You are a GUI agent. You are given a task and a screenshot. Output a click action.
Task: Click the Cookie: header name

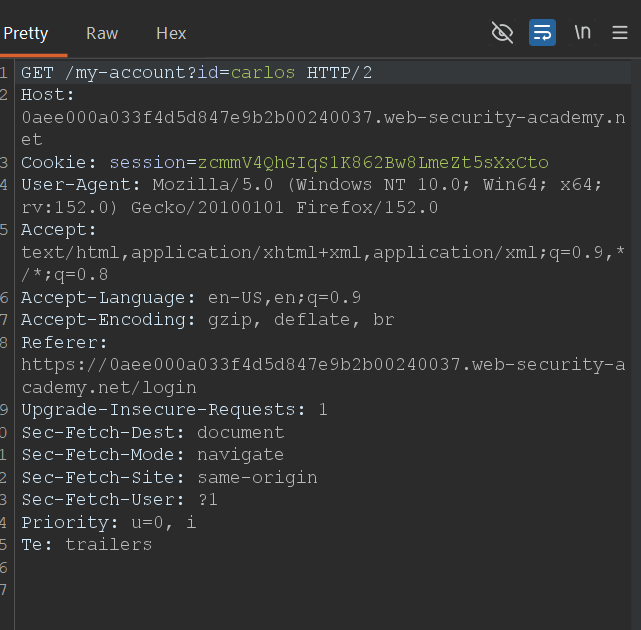[x=59, y=163]
